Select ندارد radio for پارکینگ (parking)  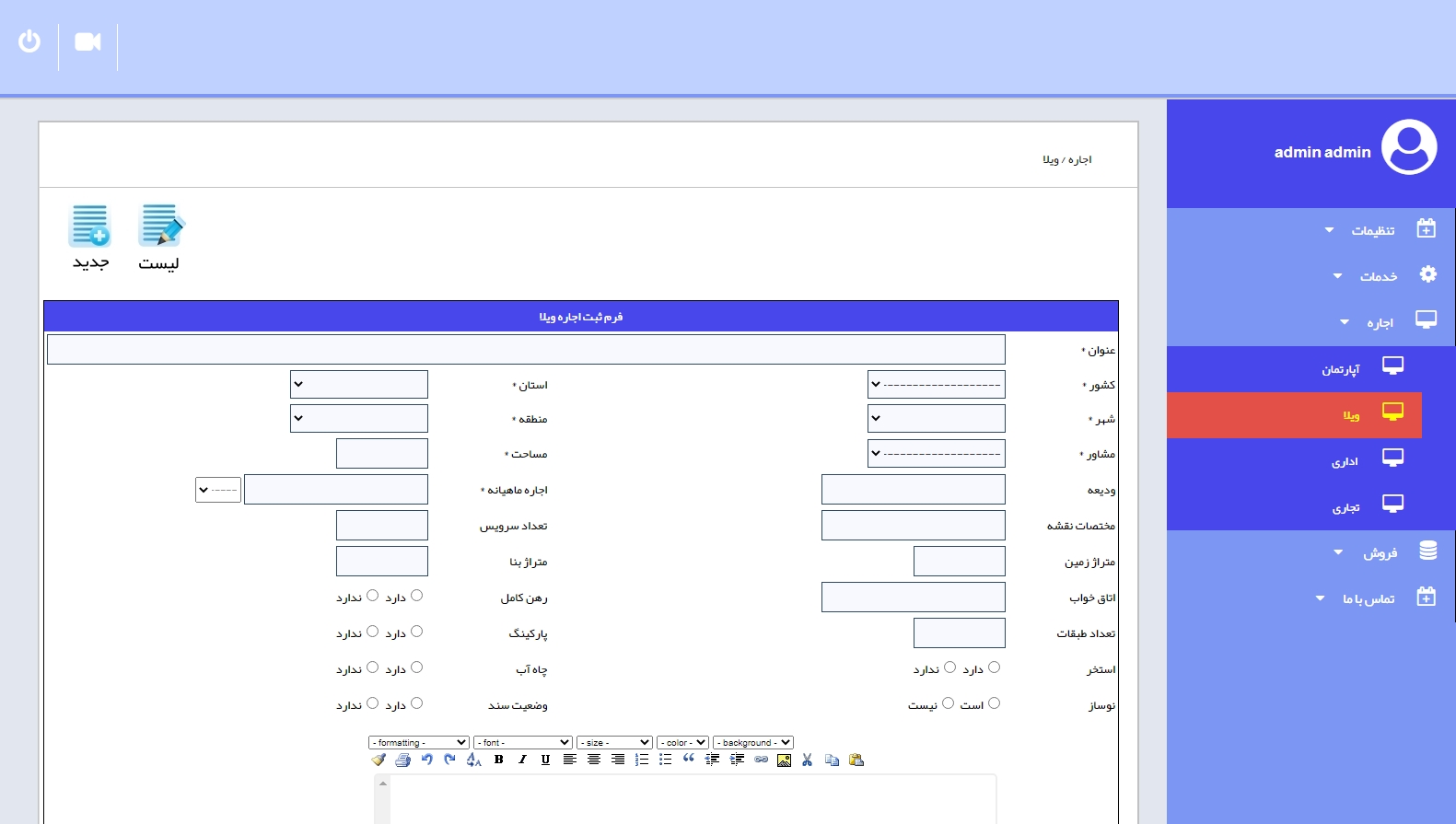click(372, 632)
